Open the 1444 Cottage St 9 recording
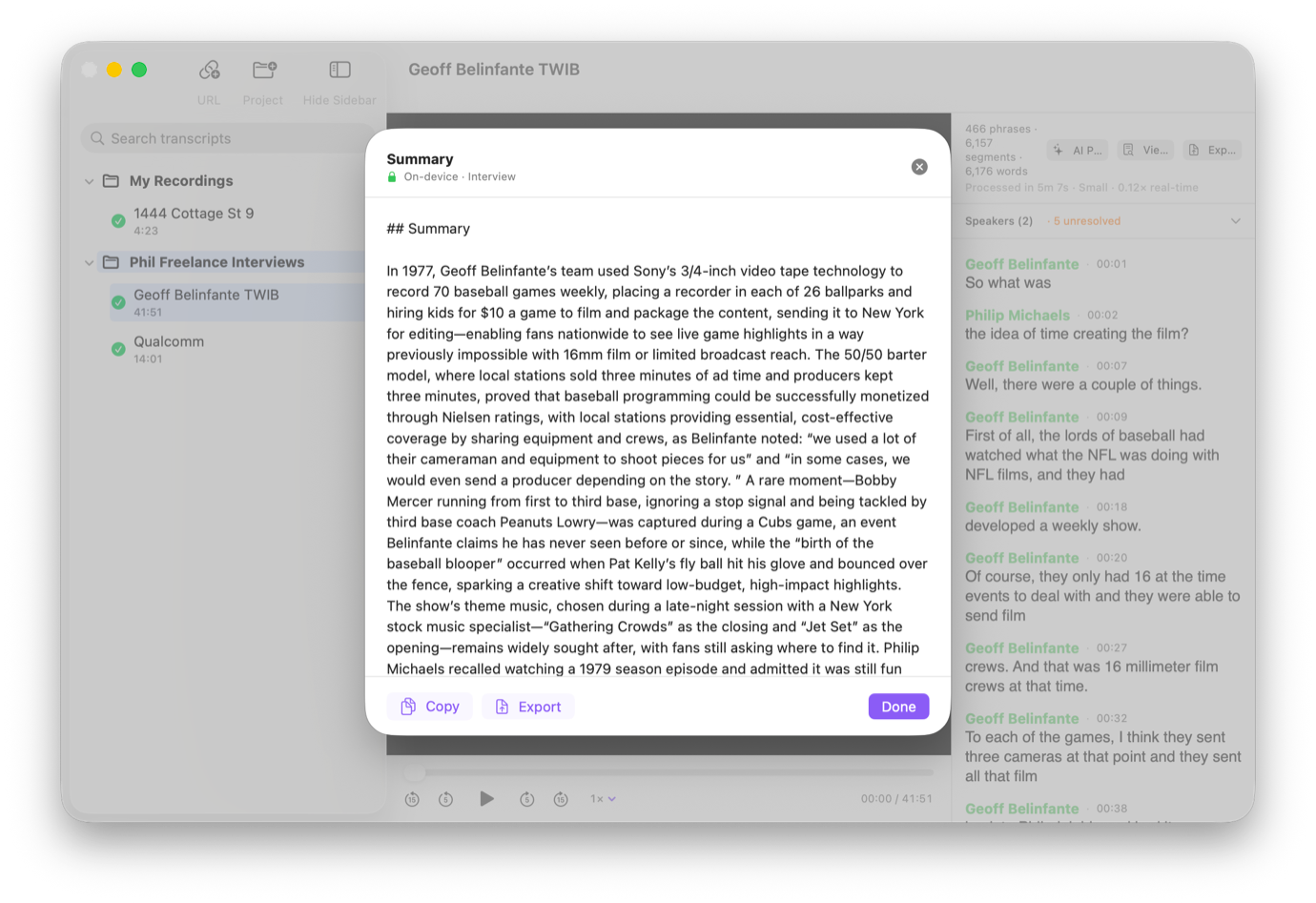This screenshot has height=903, width=1316. pyautogui.click(x=194, y=221)
